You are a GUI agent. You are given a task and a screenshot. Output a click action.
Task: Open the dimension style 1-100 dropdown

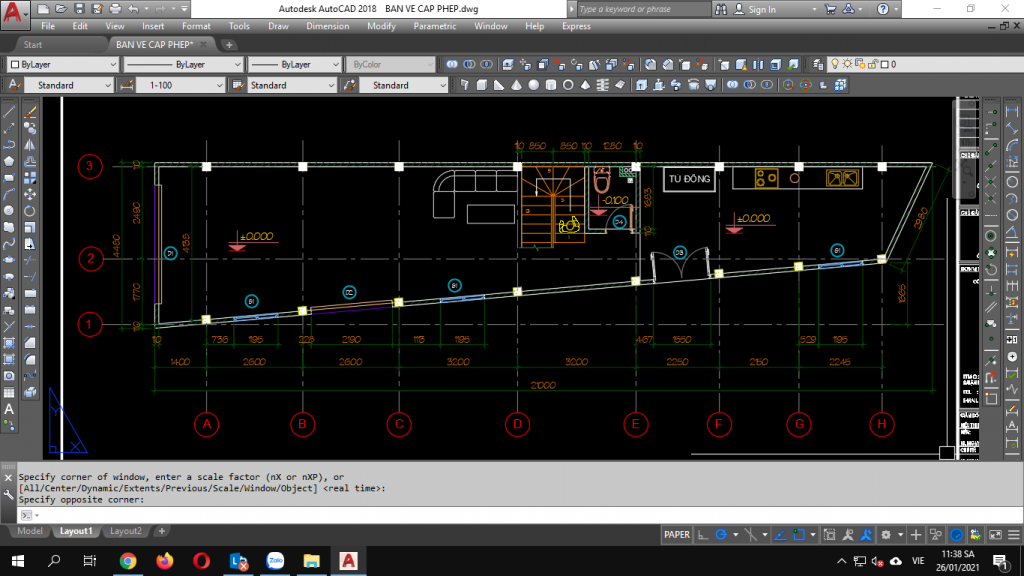point(180,85)
